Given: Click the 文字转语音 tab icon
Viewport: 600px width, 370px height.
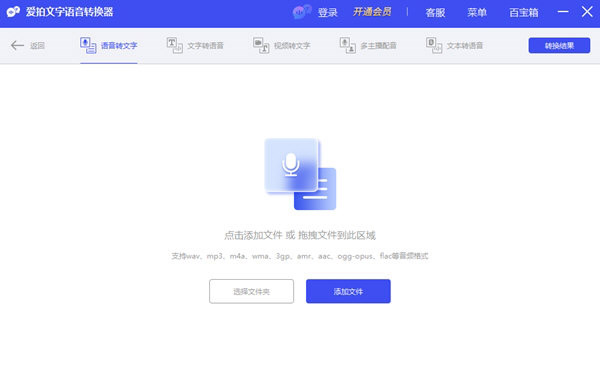Looking at the screenshot, I should click(x=174, y=46).
